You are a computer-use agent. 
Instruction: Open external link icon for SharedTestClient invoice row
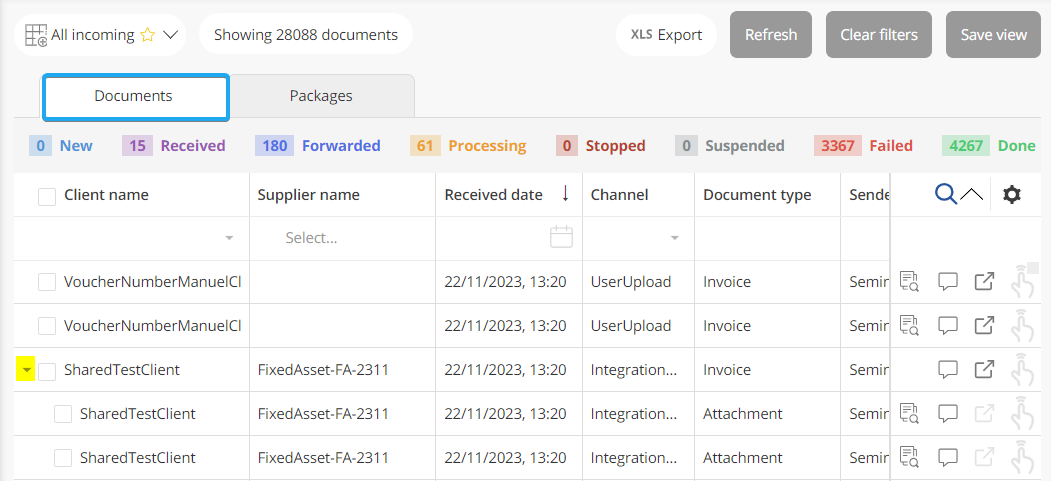click(984, 370)
